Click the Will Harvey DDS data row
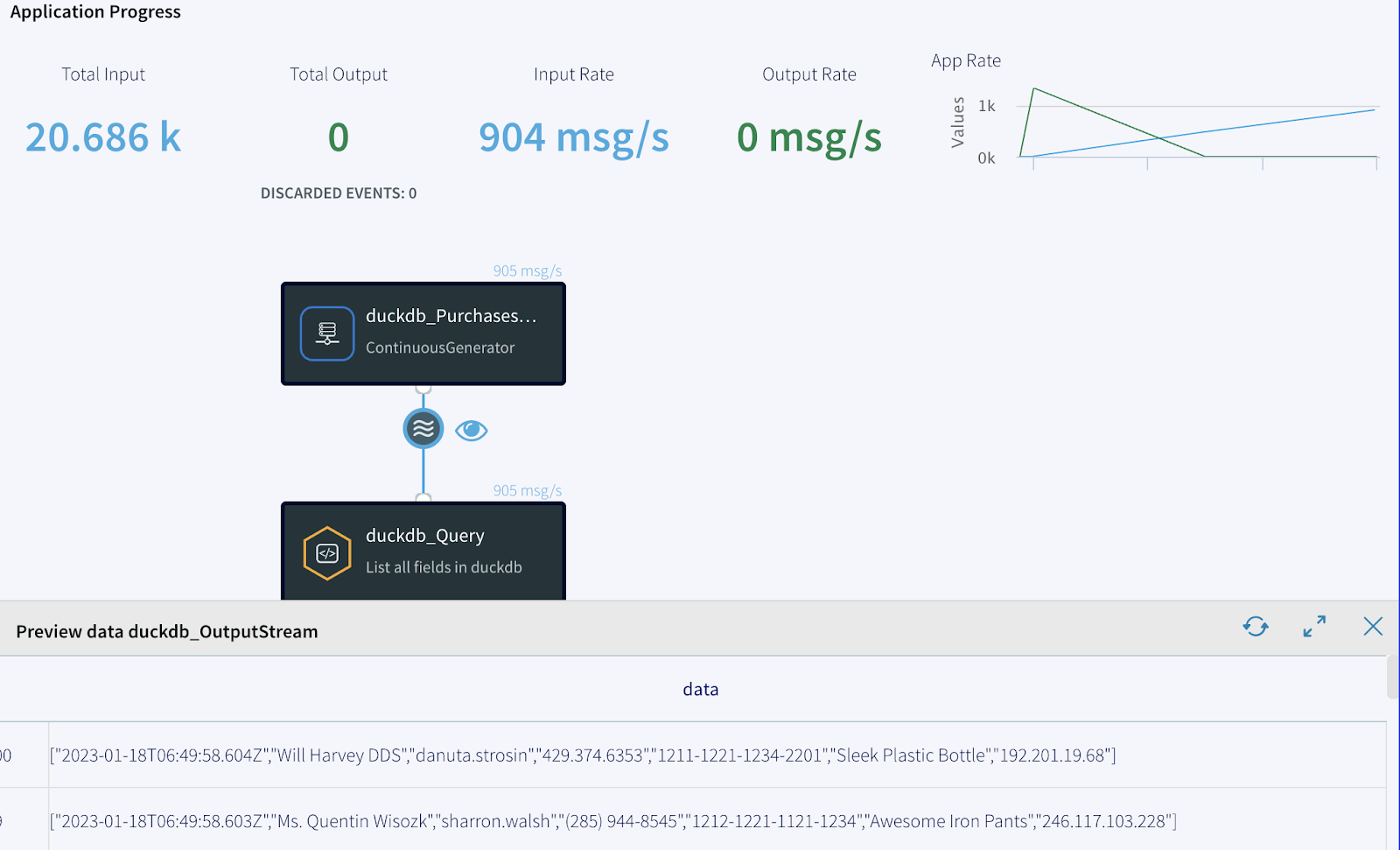1400x850 pixels. pyautogui.click(x=583, y=755)
